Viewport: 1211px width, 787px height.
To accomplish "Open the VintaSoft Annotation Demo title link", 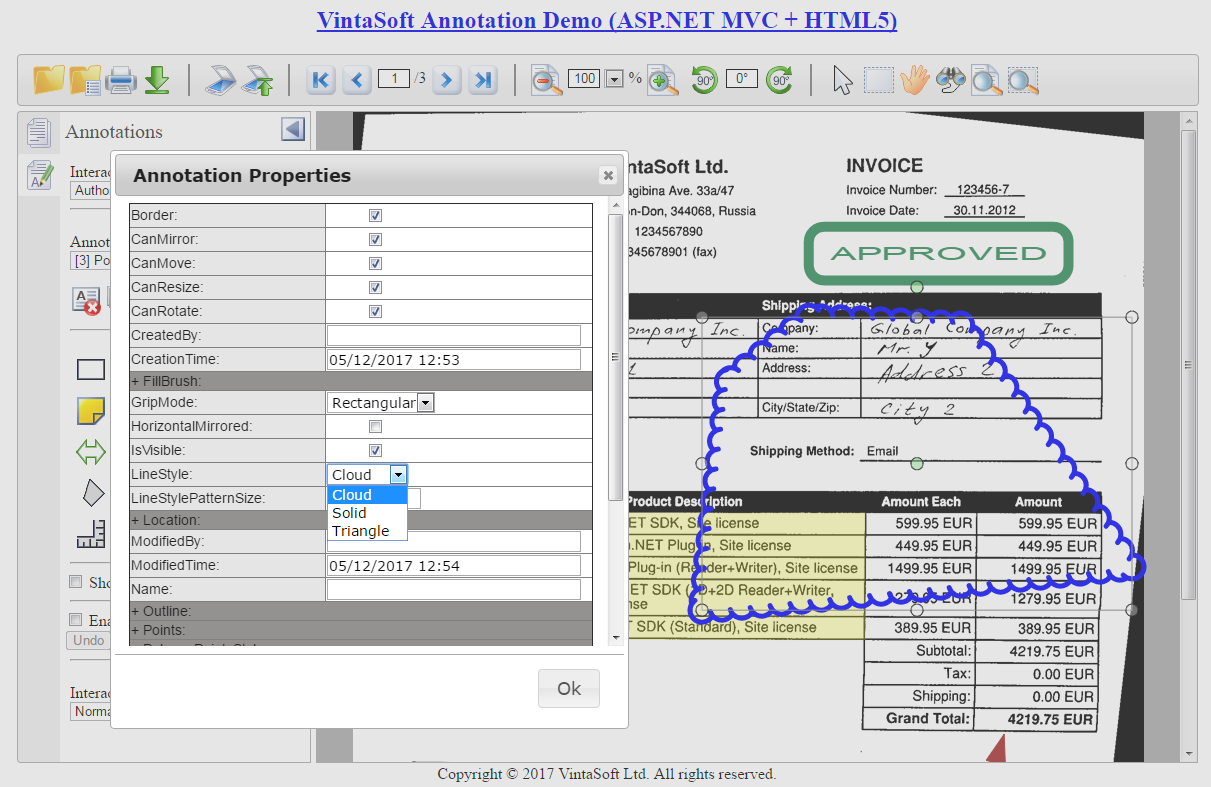I will pos(606,20).
